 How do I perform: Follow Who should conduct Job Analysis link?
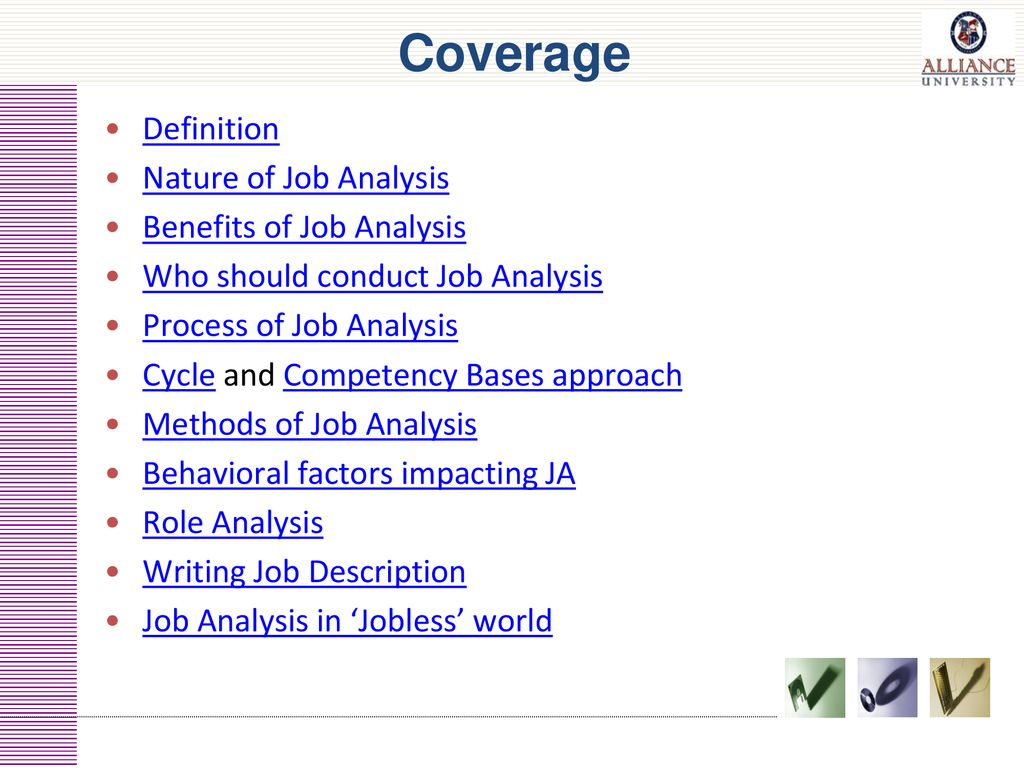(373, 277)
